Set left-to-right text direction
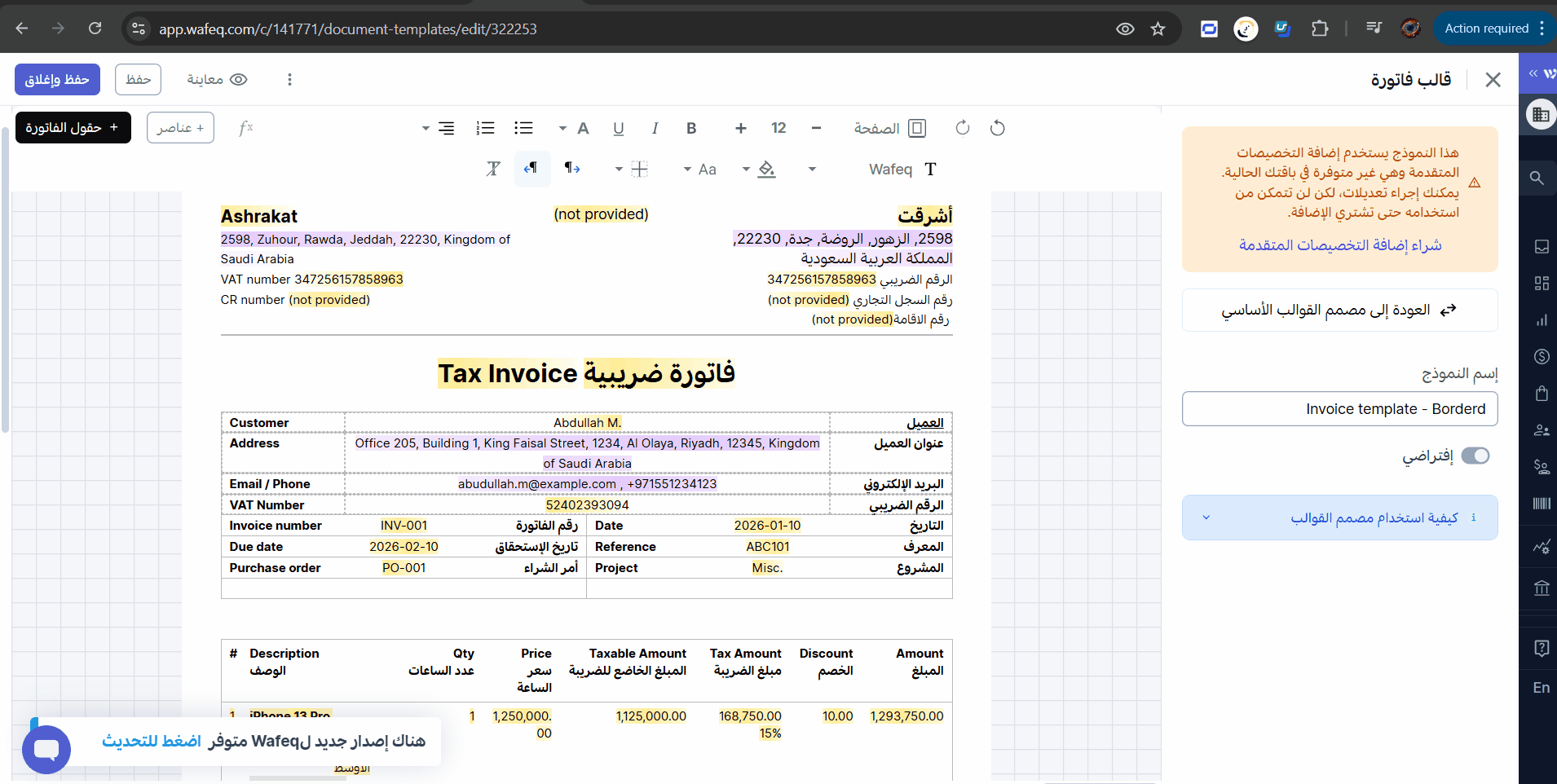Viewport: 1557px width, 784px height. tap(572, 169)
